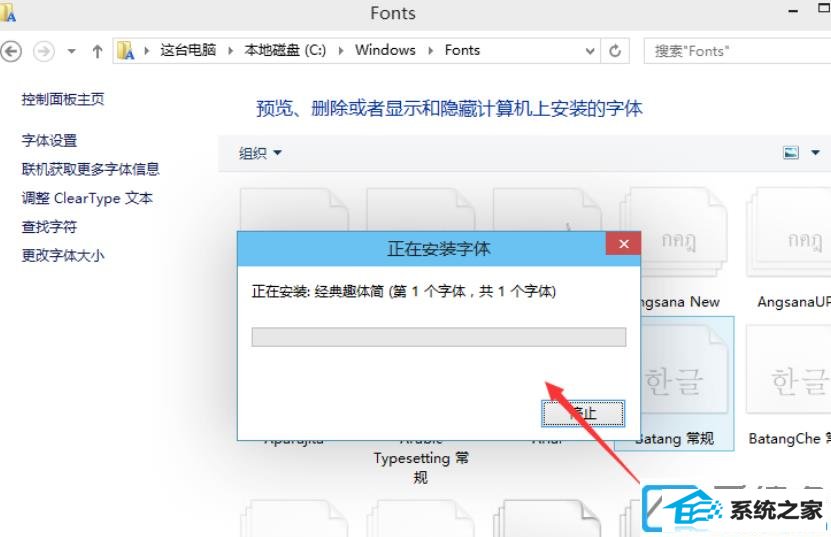This screenshot has width=831, height=537.
Task: Click the Fonts folder icon in address bar
Action: tap(125, 50)
